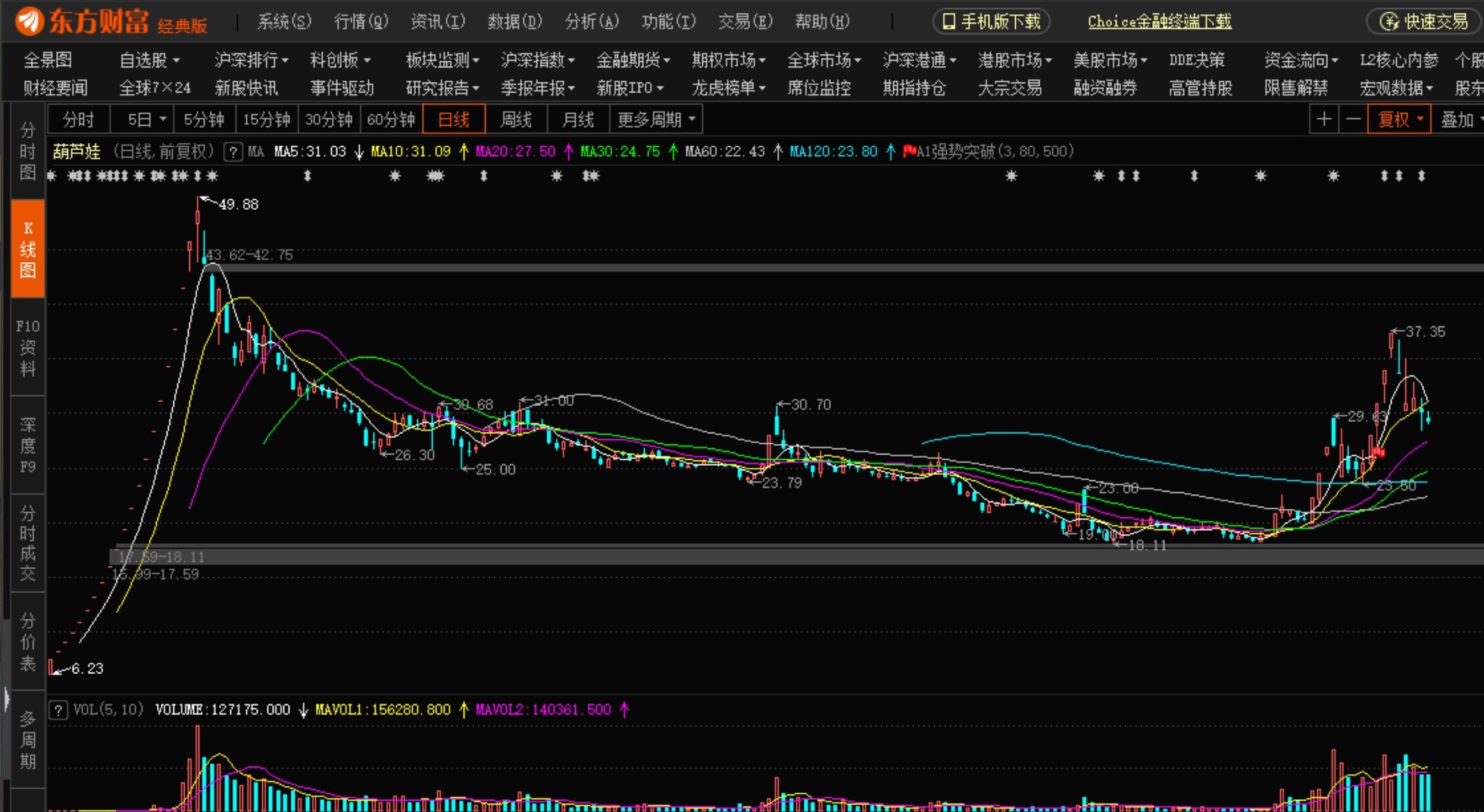Click the 财经要闻 news button
The height and width of the screenshot is (812, 1484).
(55, 88)
